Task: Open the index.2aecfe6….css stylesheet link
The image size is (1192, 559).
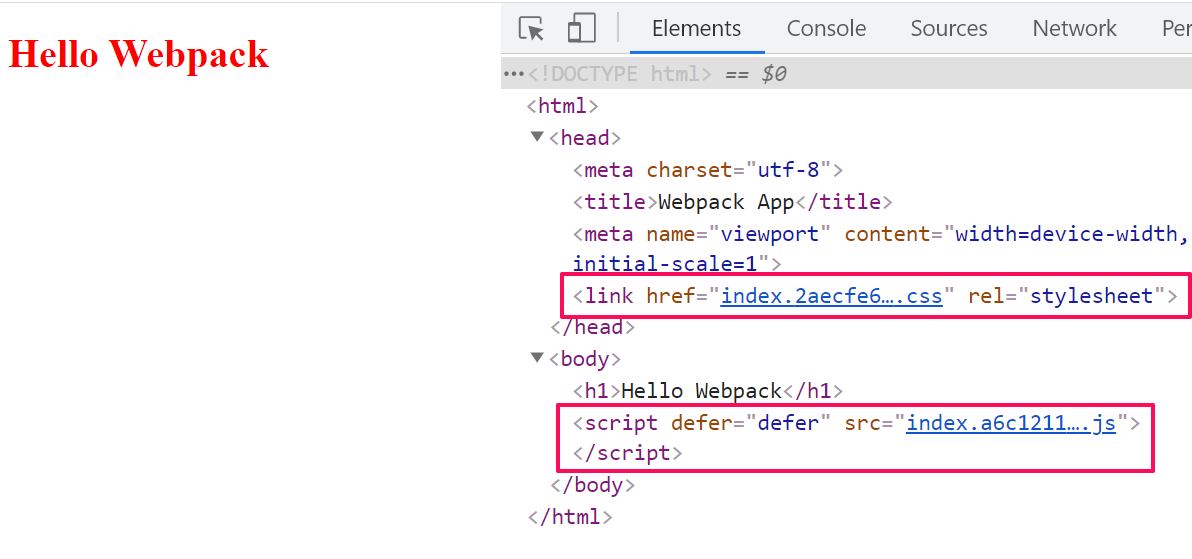Action: 832,296
